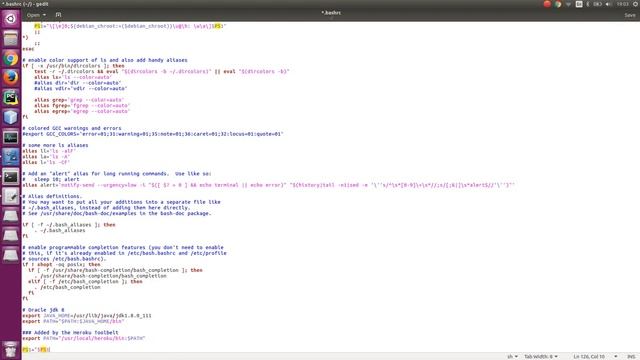640x360 pixels.
Task: Click the Open button in gedit header
Action: click(33, 15)
